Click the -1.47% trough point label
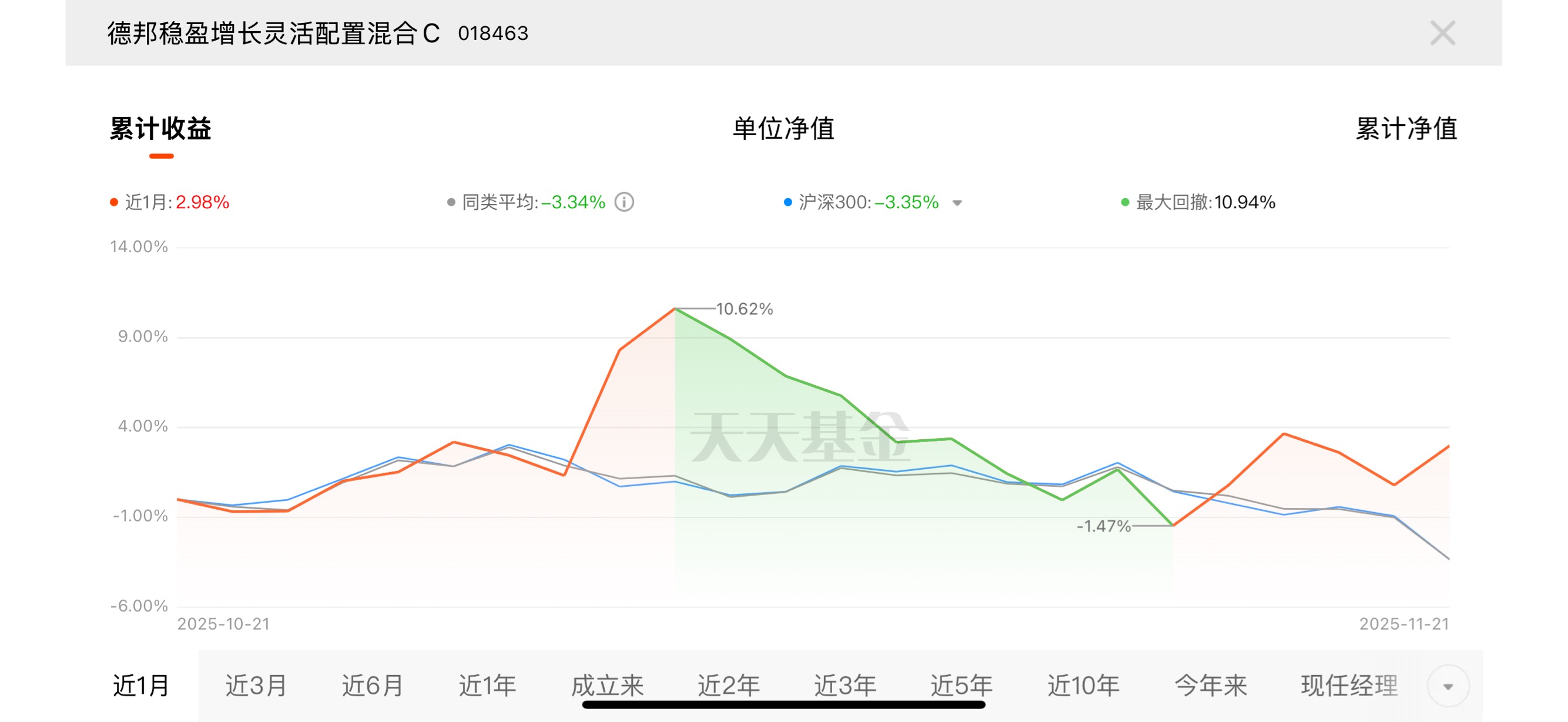The width and height of the screenshot is (1568, 722). (x=1103, y=526)
